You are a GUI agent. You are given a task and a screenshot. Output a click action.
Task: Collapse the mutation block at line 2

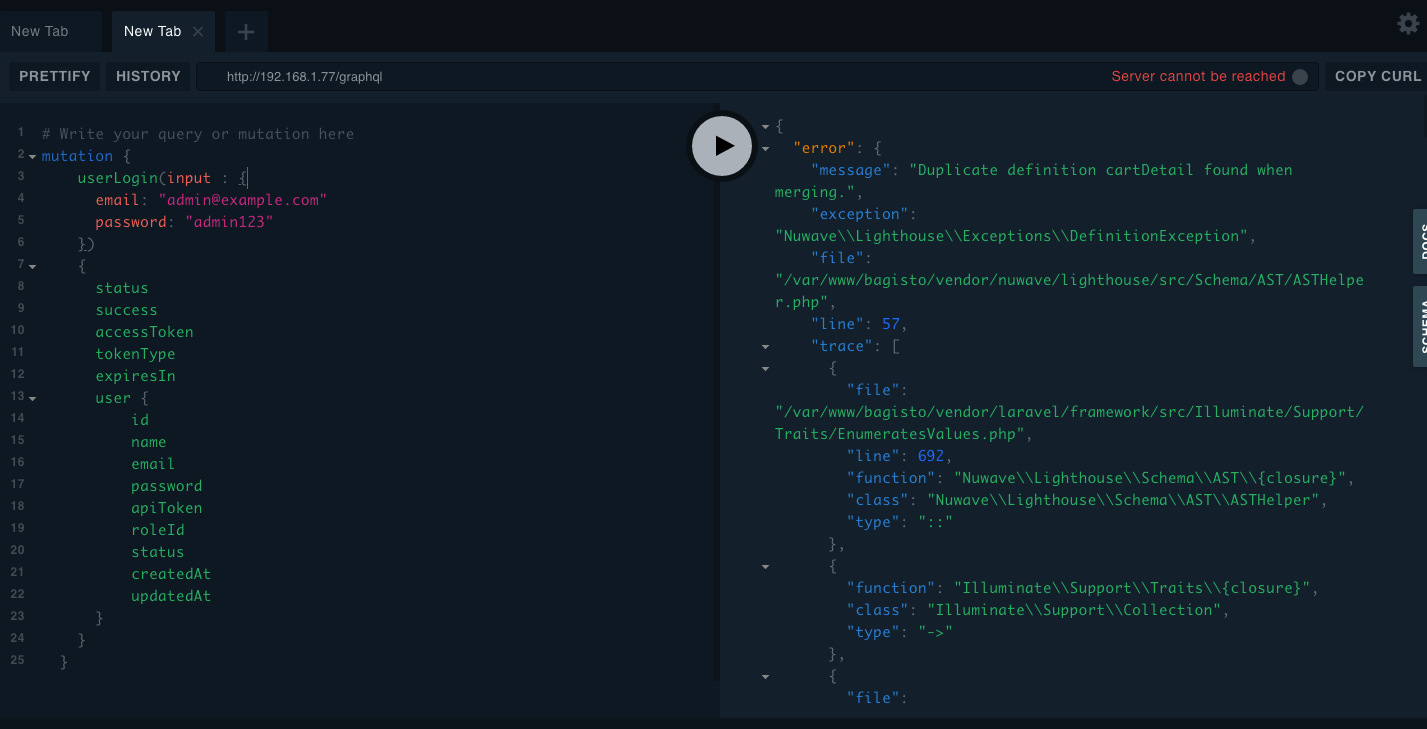[32, 157]
